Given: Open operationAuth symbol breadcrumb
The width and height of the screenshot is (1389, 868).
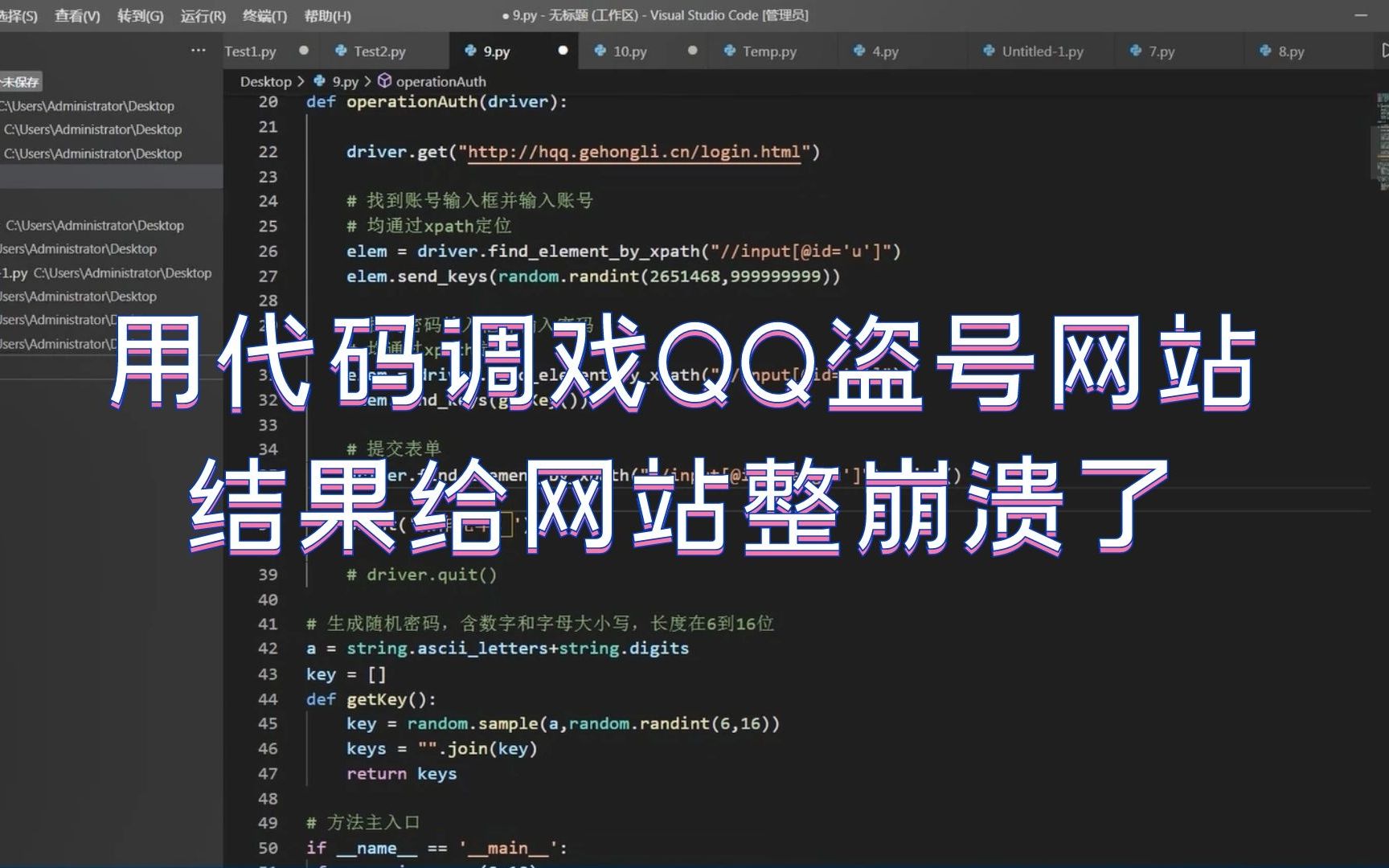Looking at the screenshot, I should (440, 81).
